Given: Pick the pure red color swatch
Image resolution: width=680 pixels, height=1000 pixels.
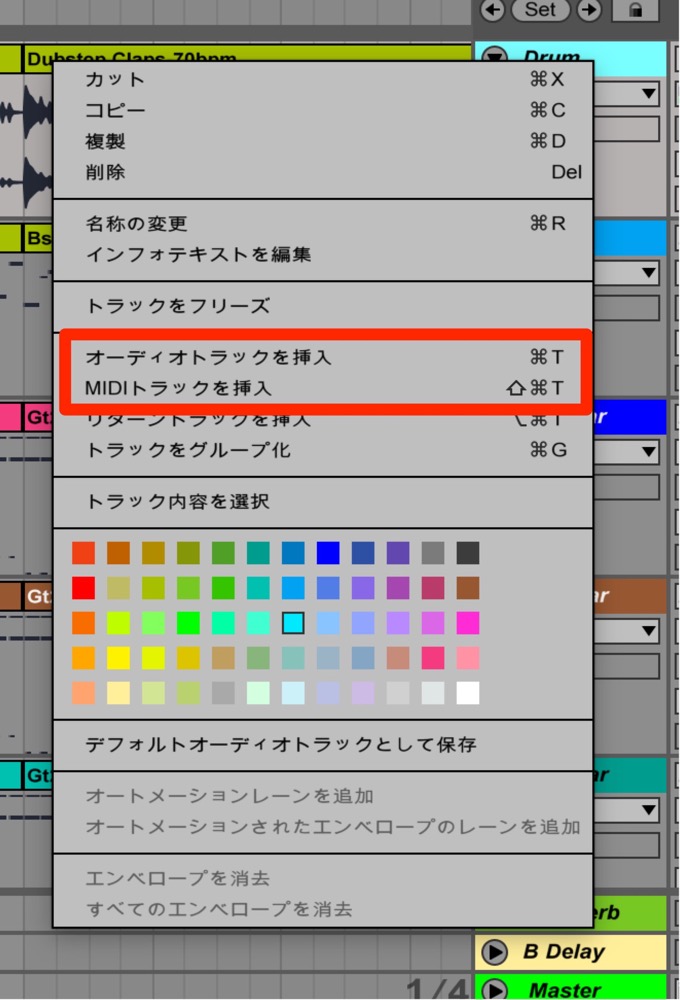Looking at the screenshot, I should click(x=84, y=588).
